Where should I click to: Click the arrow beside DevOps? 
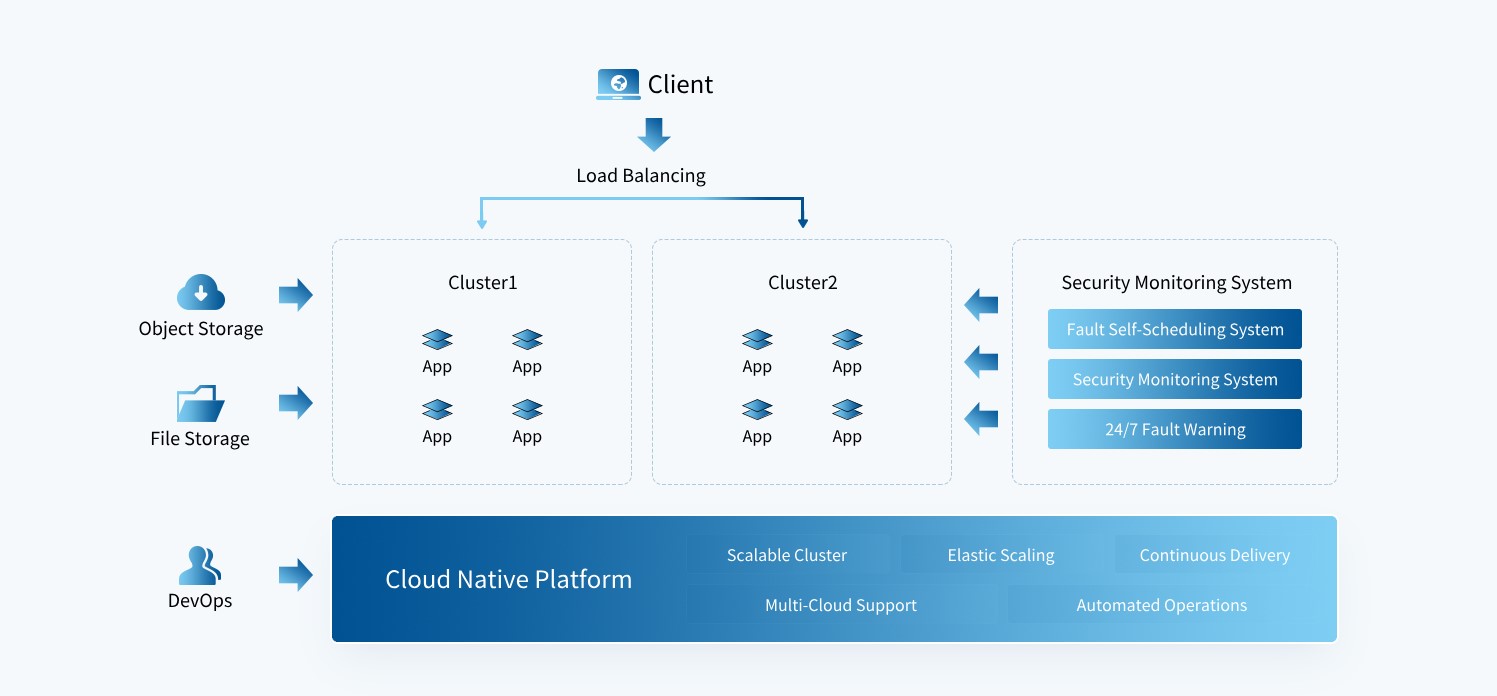(x=296, y=574)
